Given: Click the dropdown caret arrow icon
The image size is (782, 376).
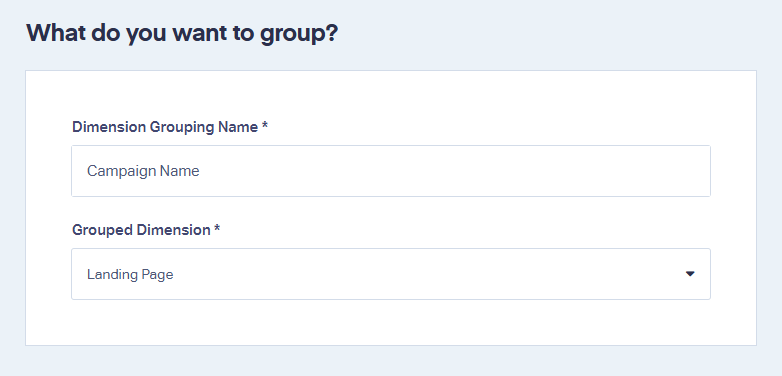Looking at the screenshot, I should 690,274.
